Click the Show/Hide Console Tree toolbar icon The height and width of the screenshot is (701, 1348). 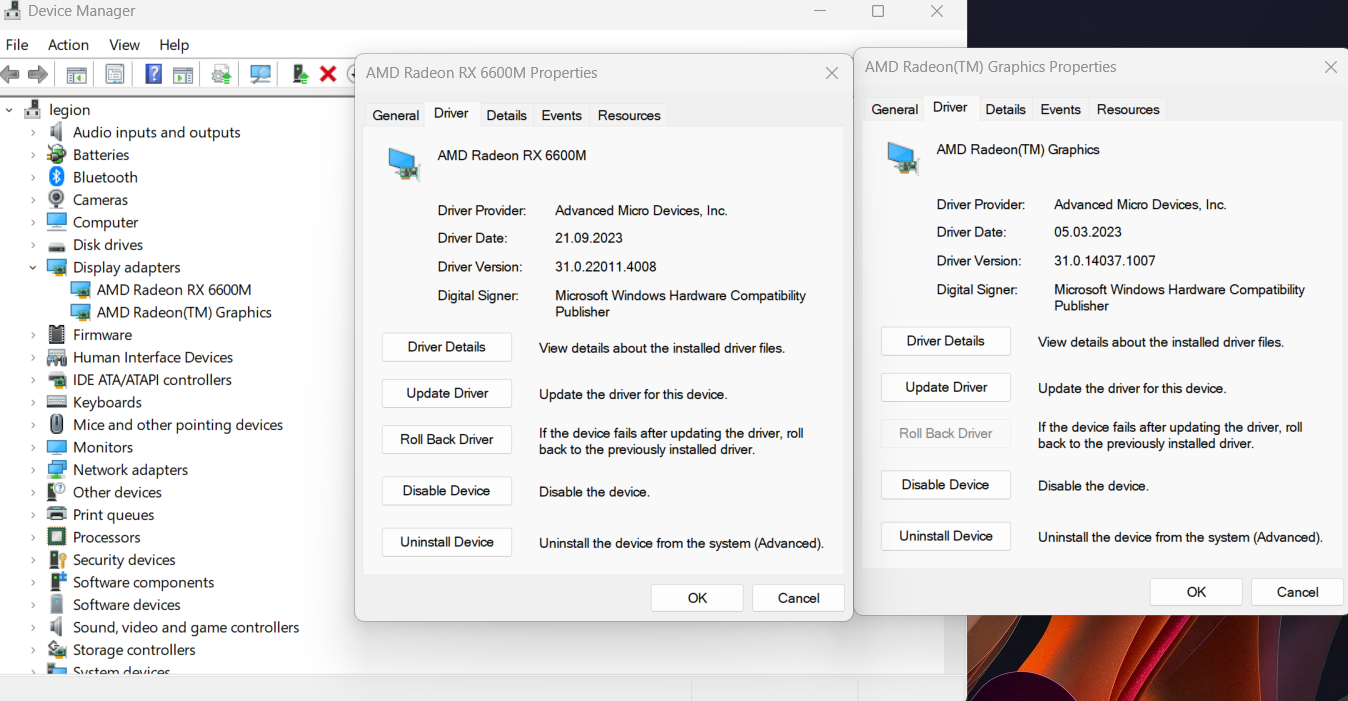[76, 75]
